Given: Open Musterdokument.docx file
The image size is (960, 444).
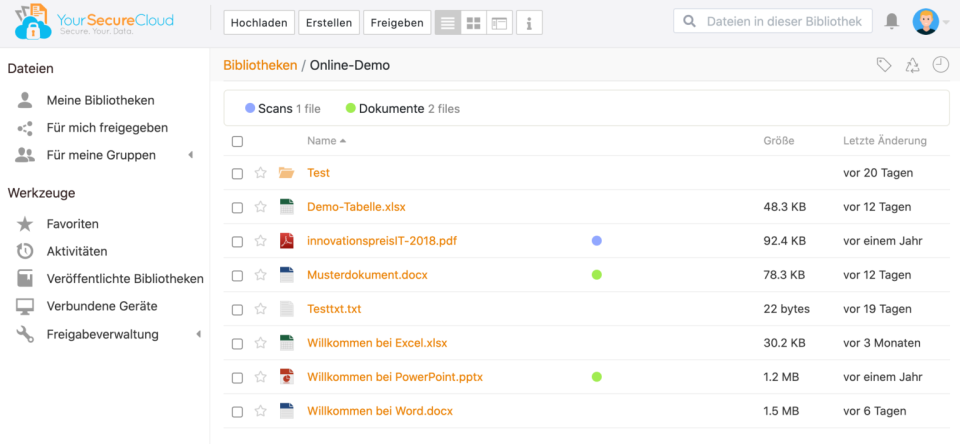Looking at the screenshot, I should (367, 275).
